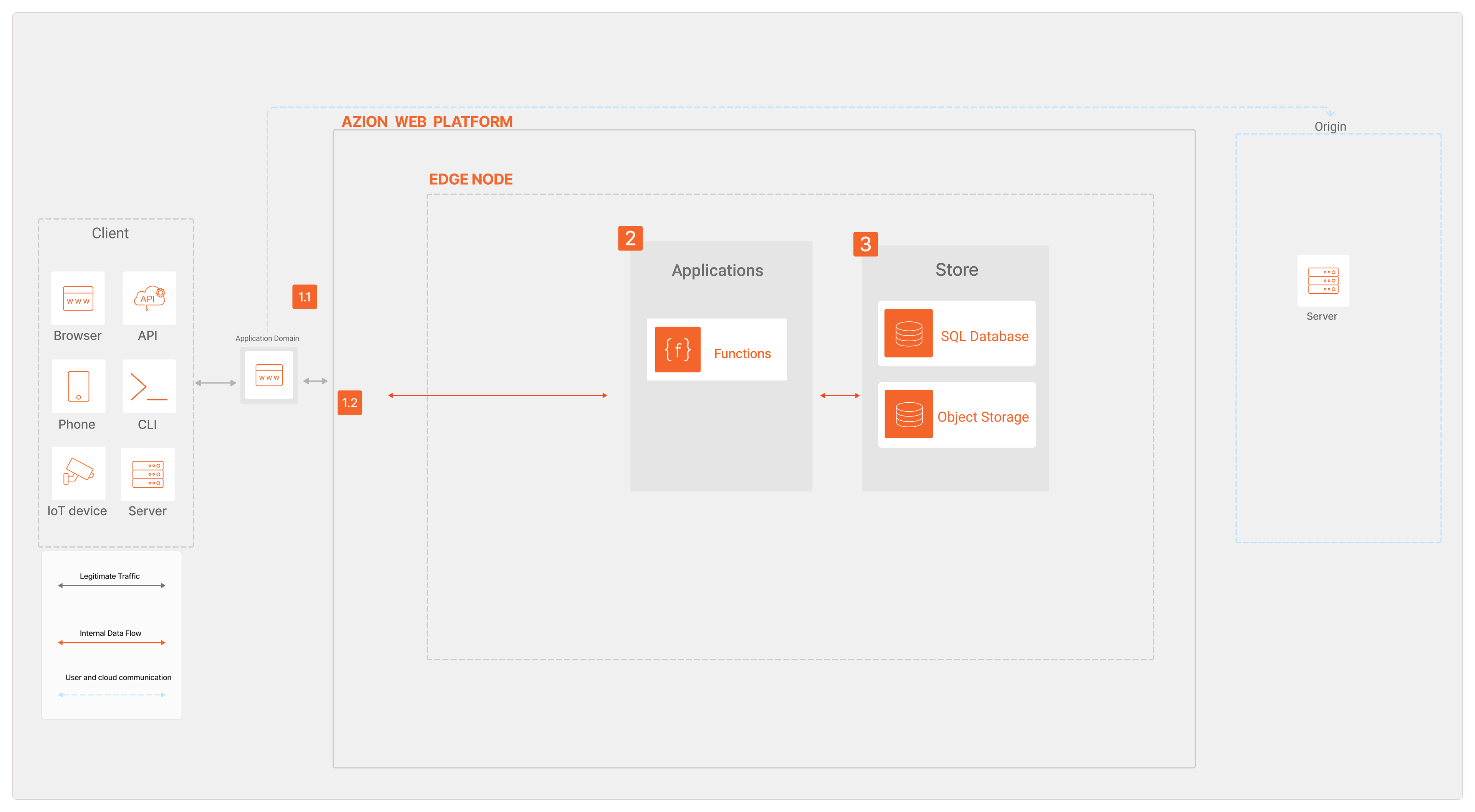Click the Origin Server icon

(x=1323, y=280)
